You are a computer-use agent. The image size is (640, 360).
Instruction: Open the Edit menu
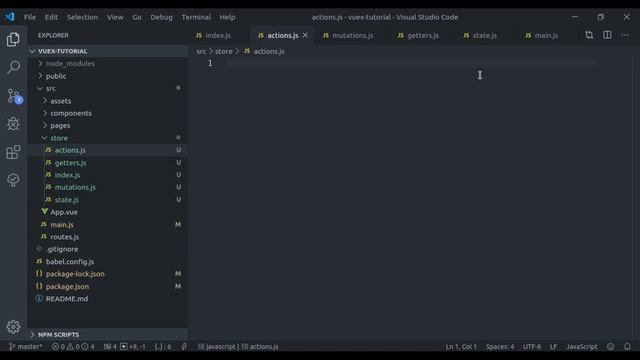click(x=51, y=17)
